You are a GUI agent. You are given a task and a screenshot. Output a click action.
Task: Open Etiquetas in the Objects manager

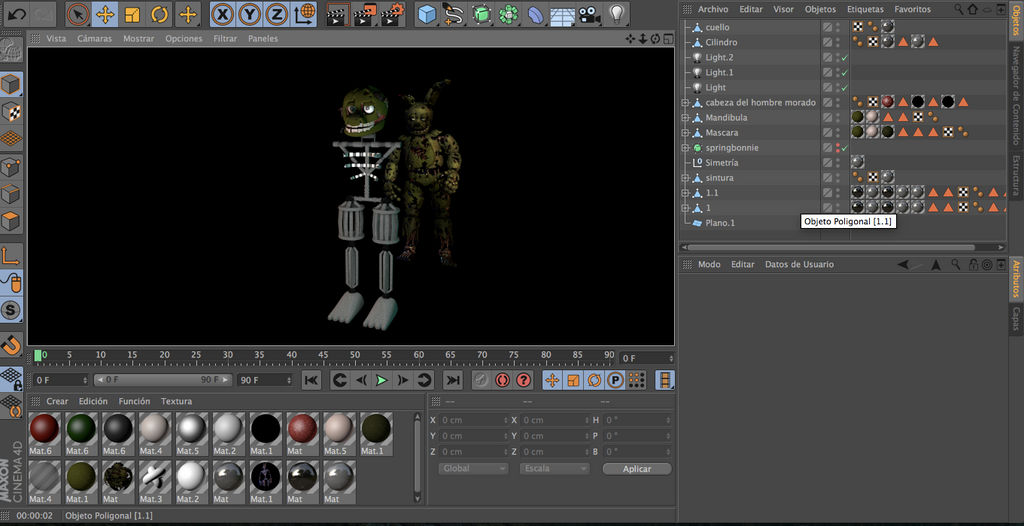[865, 9]
